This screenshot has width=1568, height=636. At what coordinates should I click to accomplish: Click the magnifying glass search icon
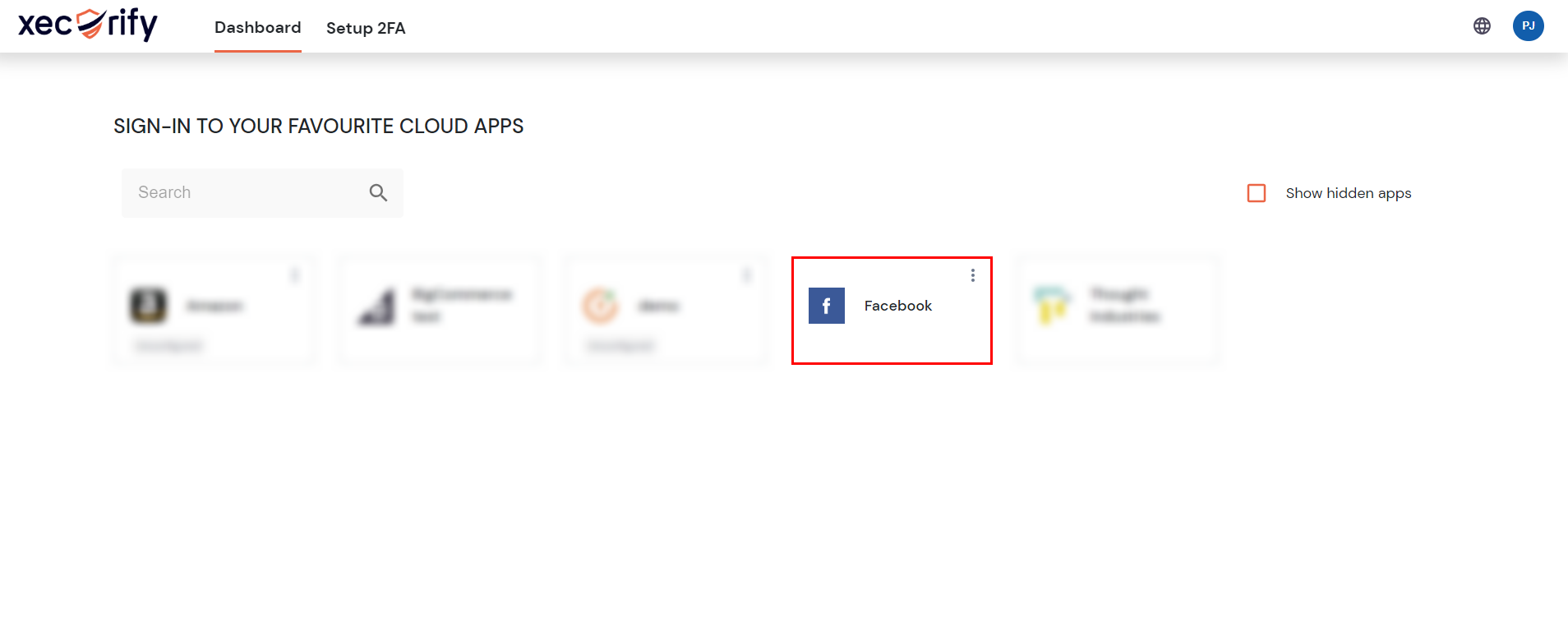378,193
